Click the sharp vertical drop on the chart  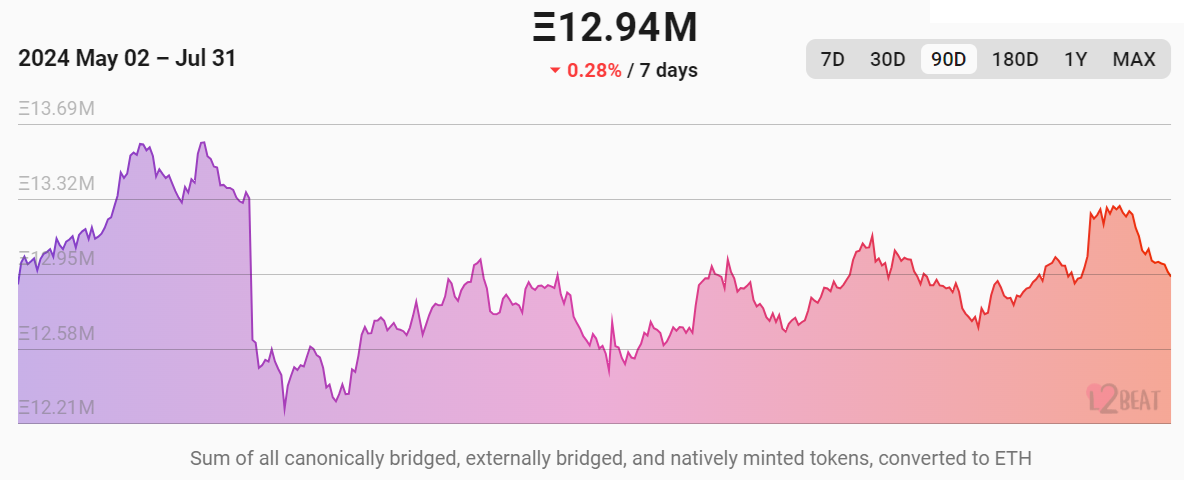pos(251,268)
